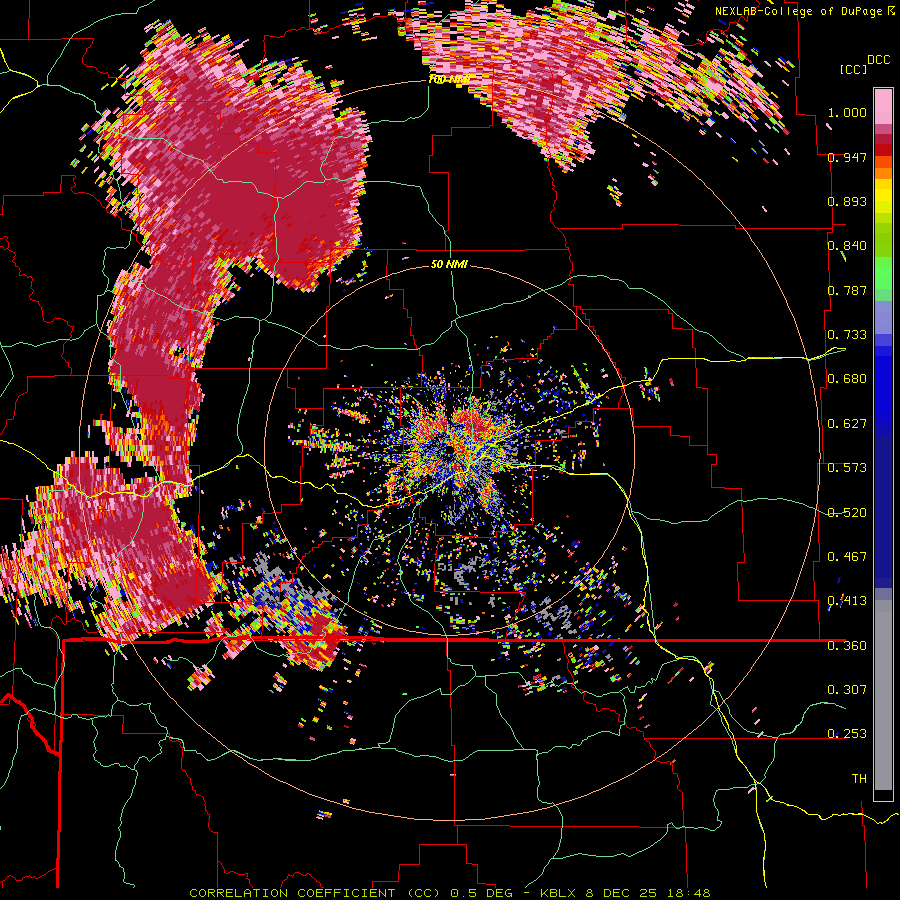Click the [CC] units label
900x900 pixels.
click(854, 69)
